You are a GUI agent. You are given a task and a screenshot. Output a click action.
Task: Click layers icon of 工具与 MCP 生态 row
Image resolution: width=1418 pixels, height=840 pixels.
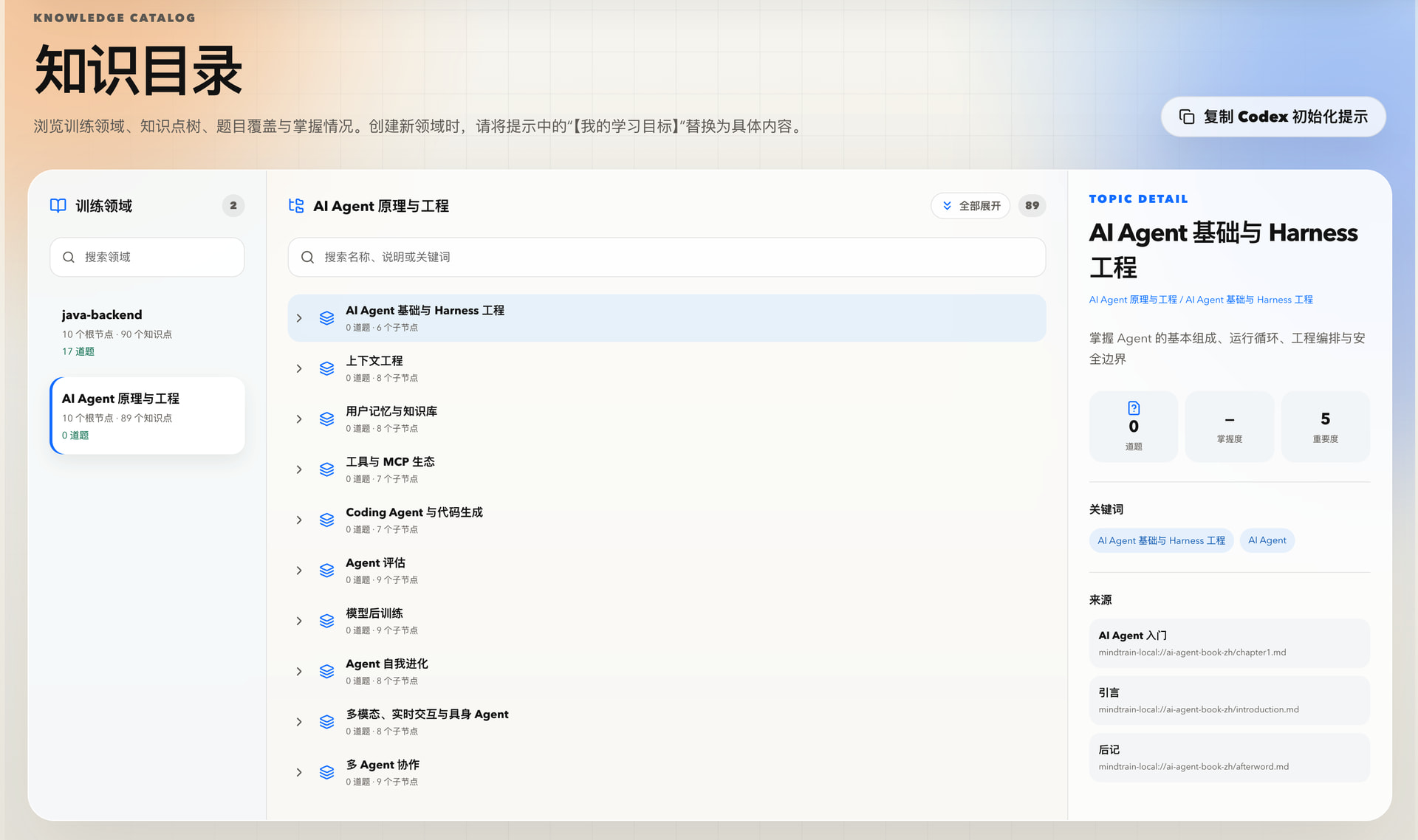coord(326,469)
